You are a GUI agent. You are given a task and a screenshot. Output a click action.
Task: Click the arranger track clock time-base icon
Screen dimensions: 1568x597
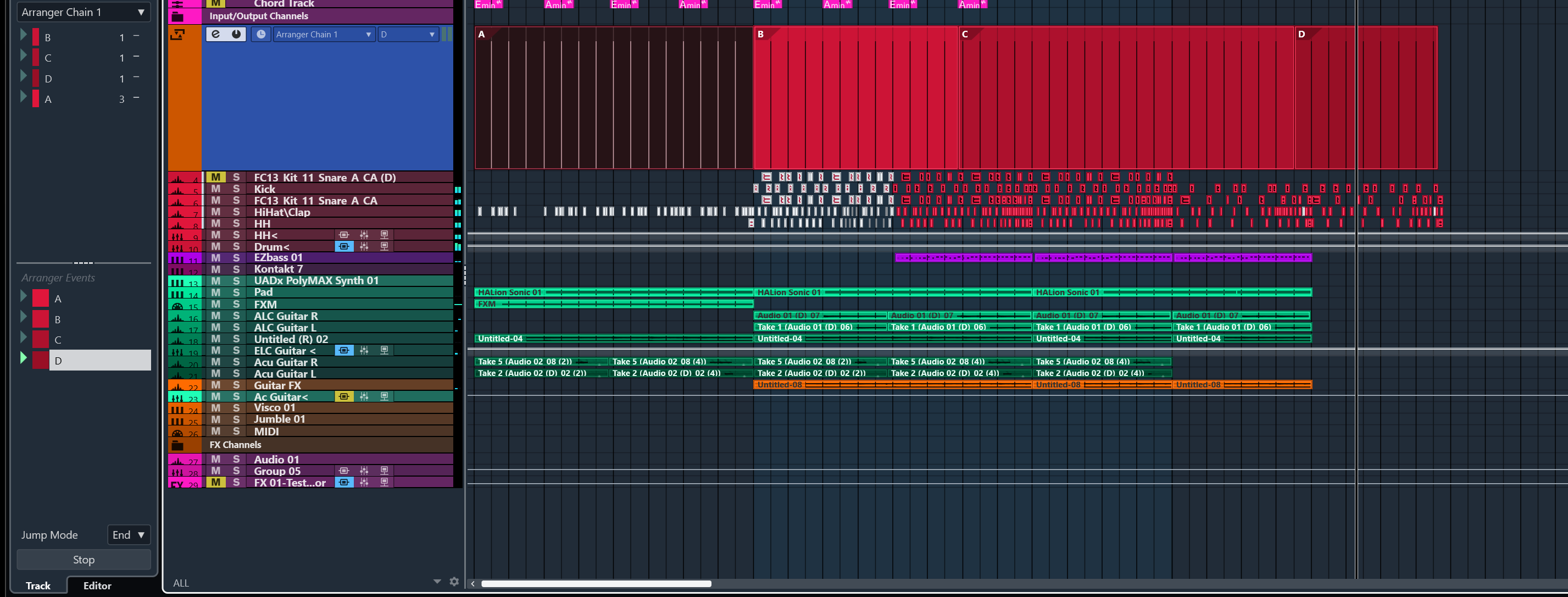pyautogui.click(x=260, y=34)
